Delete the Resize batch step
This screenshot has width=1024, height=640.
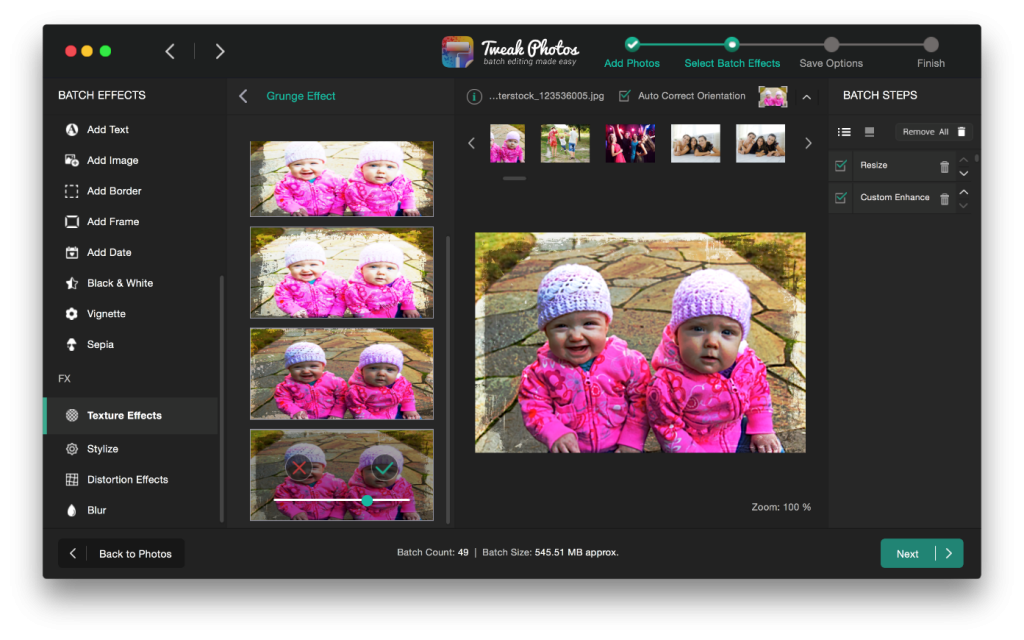coord(944,165)
